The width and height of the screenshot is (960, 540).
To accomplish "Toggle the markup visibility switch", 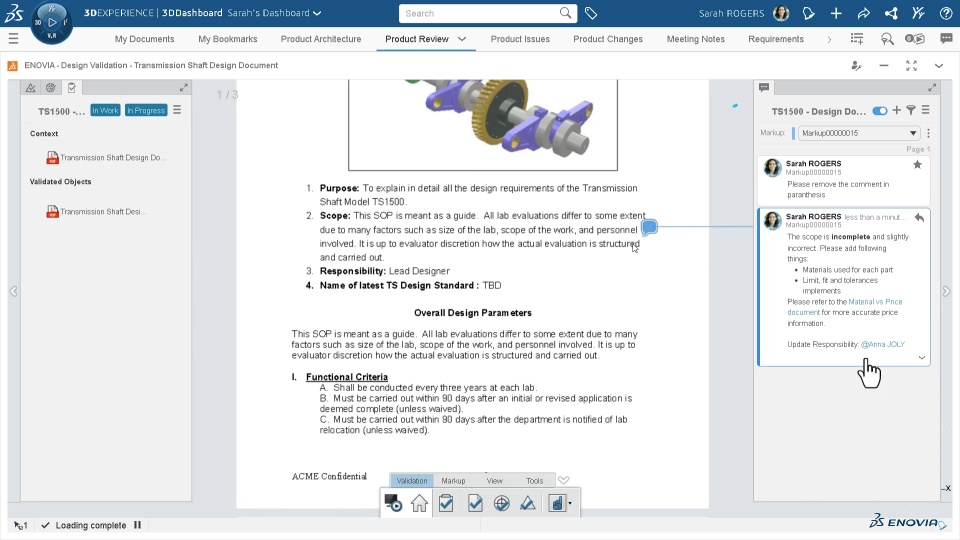I will click(880, 111).
